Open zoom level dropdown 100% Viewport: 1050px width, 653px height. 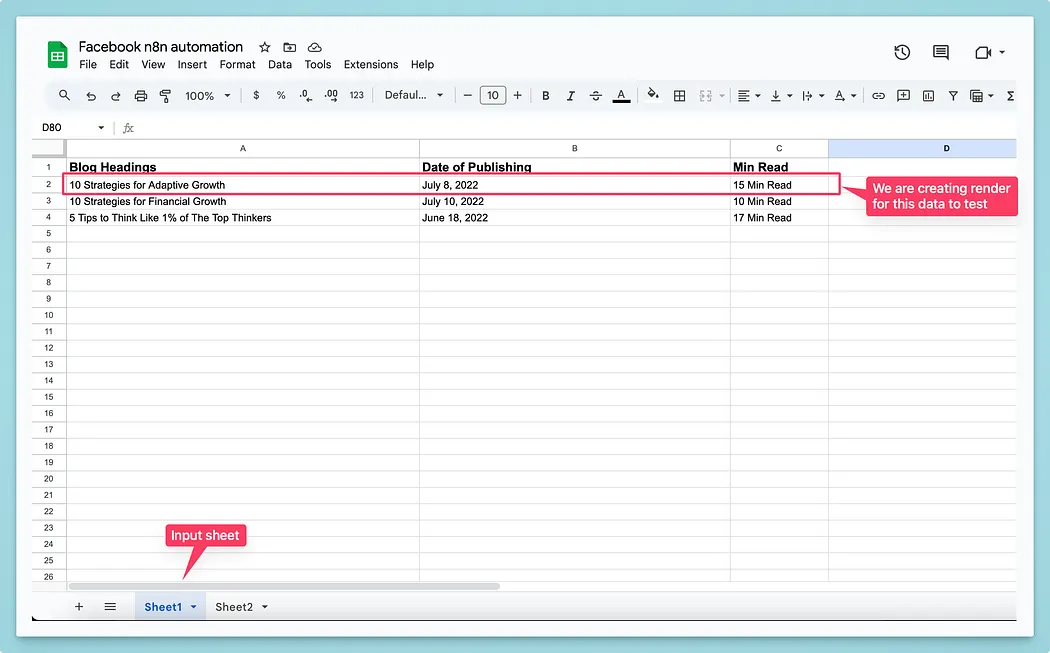point(207,96)
